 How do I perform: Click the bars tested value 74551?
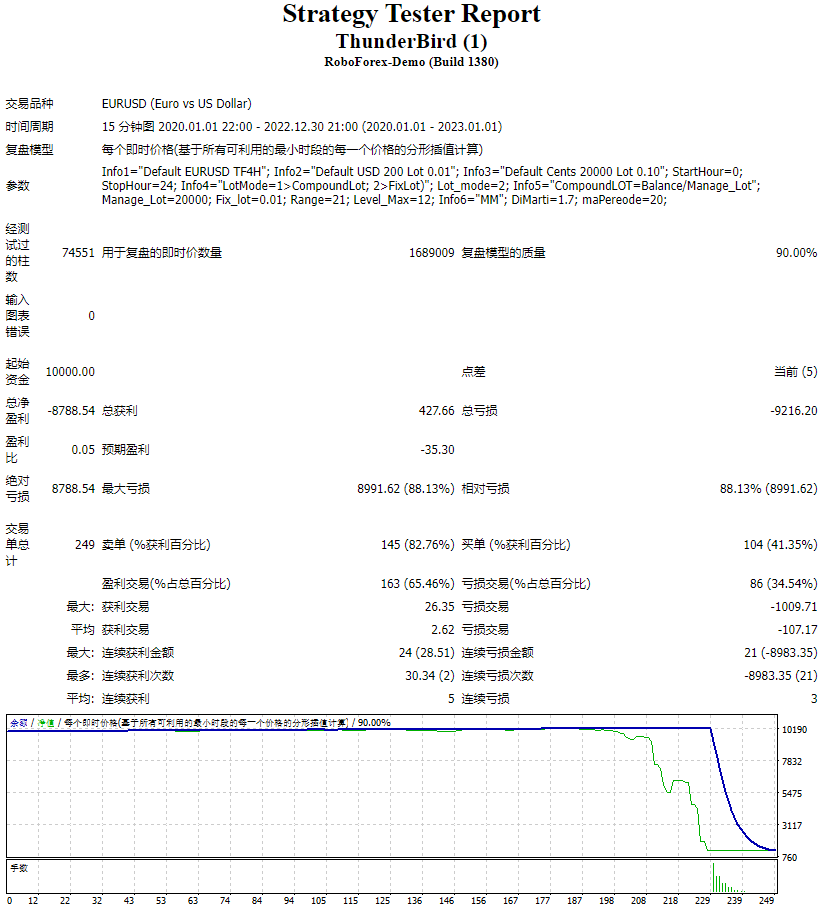(78, 252)
